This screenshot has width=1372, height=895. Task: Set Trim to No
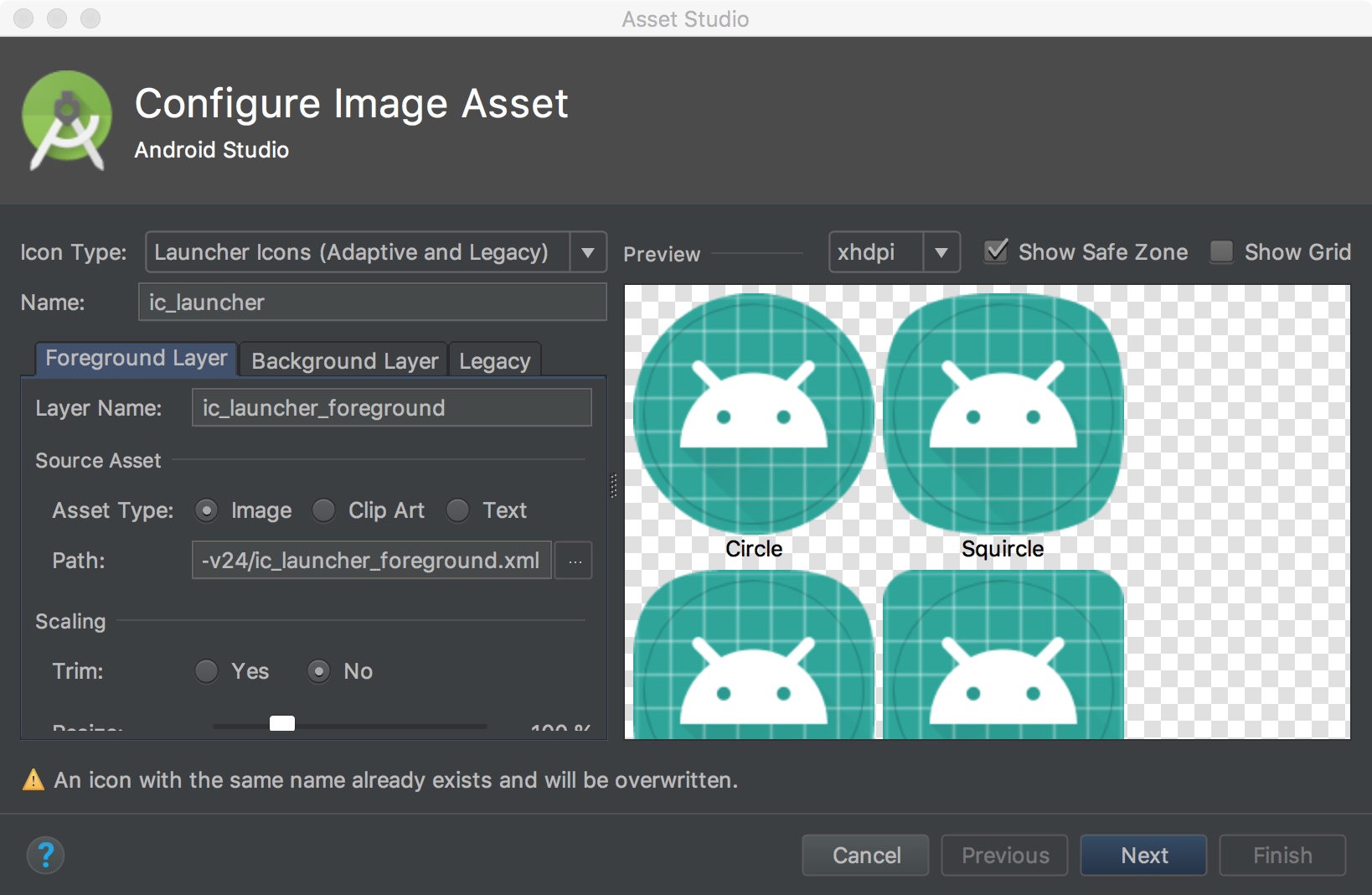pyautogui.click(x=318, y=671)
